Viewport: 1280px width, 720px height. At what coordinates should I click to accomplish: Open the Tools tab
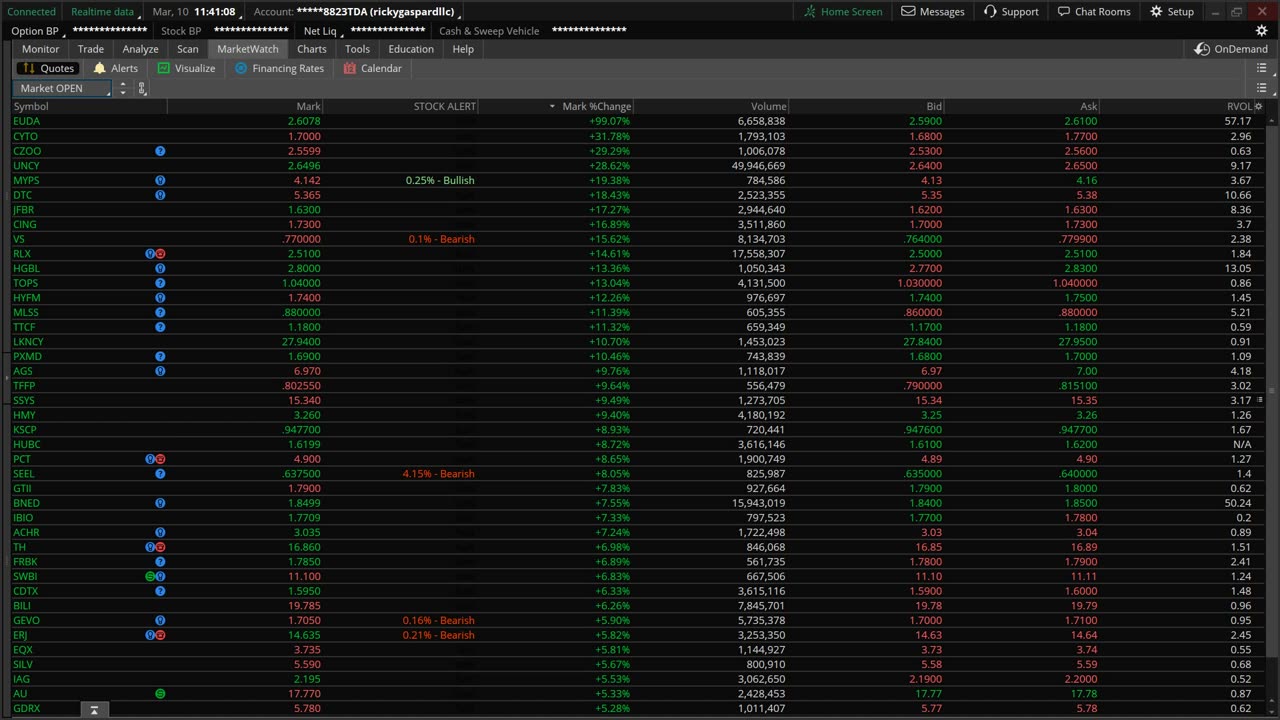pyautogui.click(x=357, y=49)
